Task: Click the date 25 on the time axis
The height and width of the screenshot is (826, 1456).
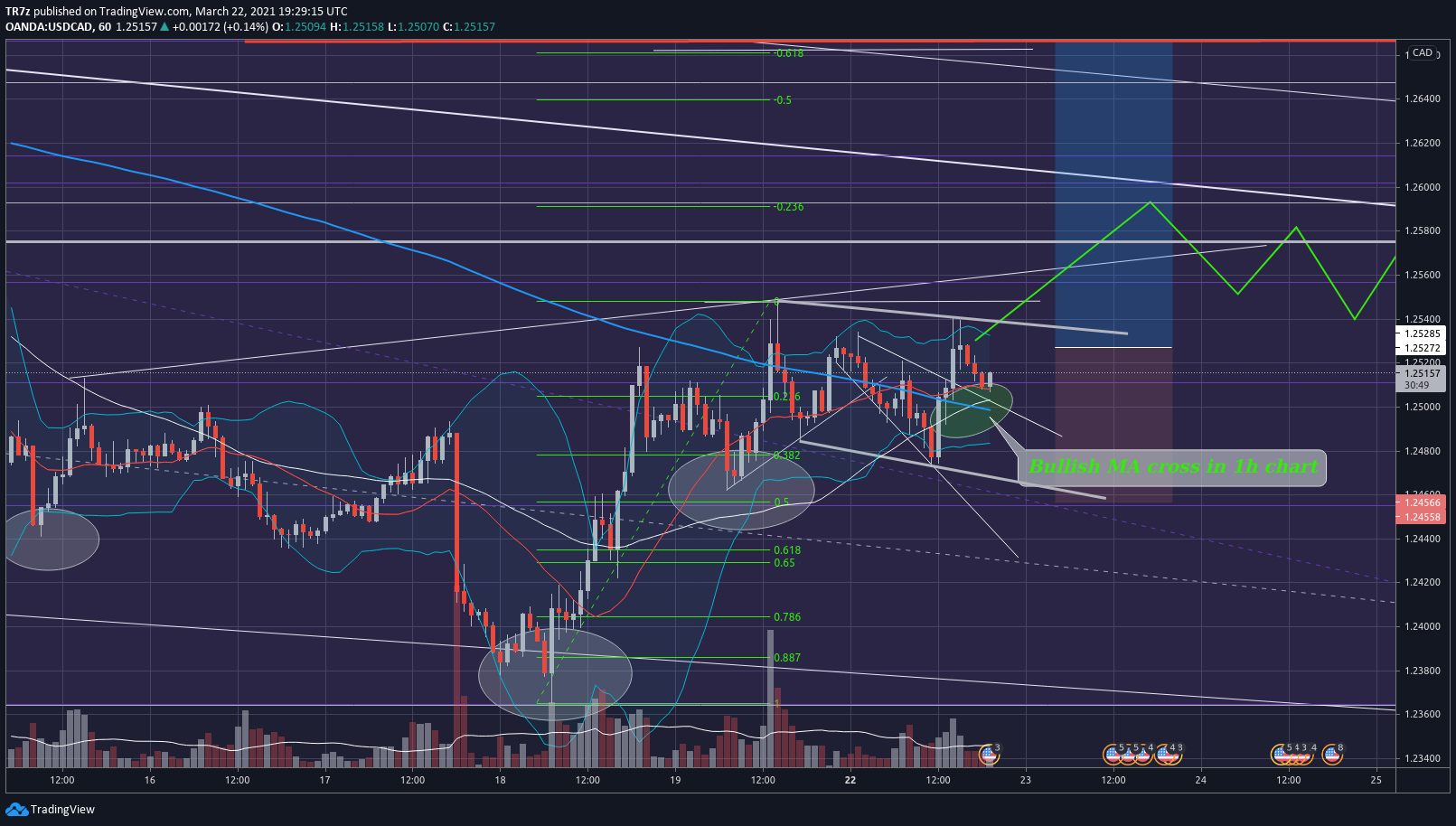Action: 1376,780
